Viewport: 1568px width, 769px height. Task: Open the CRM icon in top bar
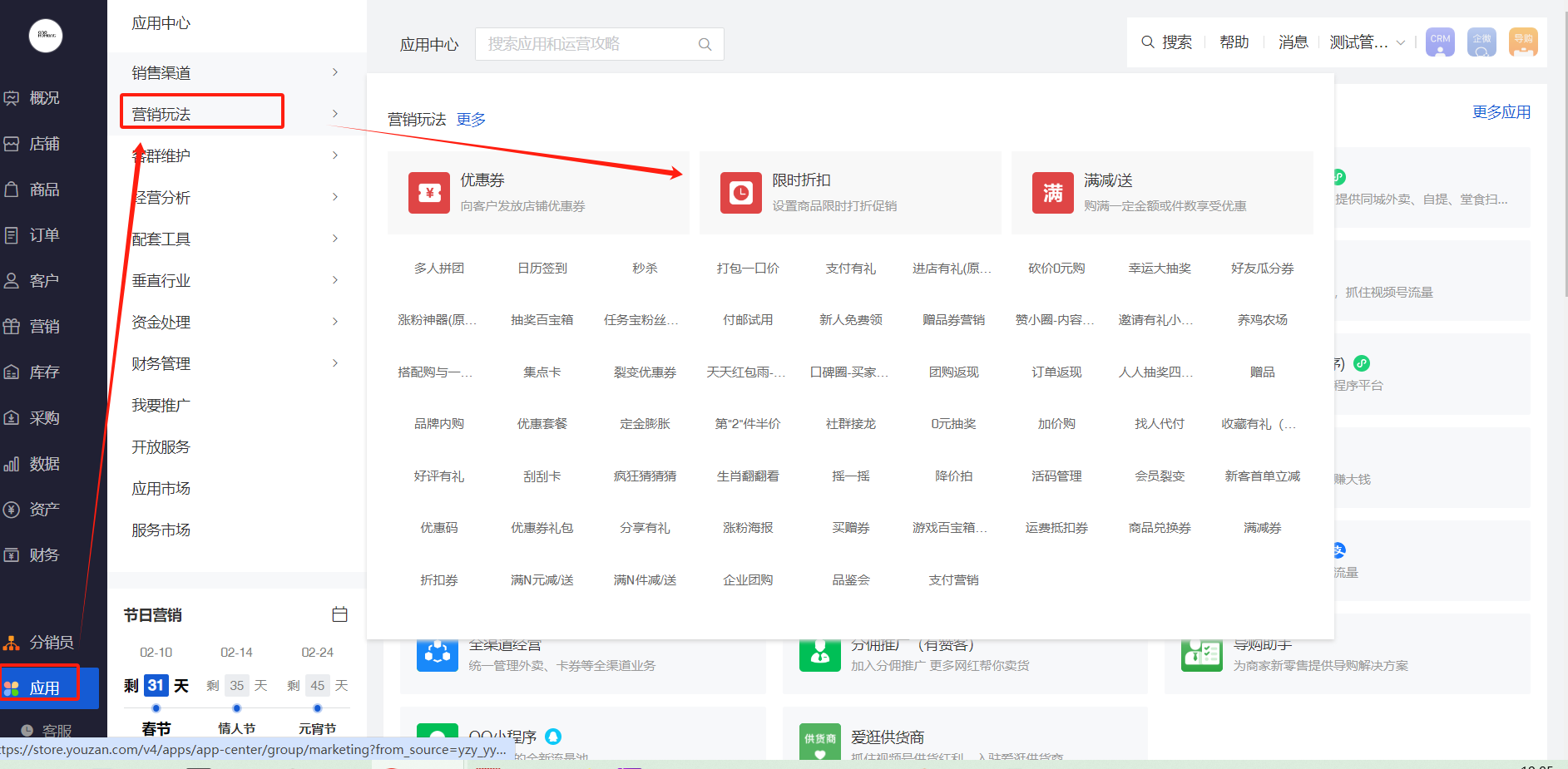tap(1440, 42)
